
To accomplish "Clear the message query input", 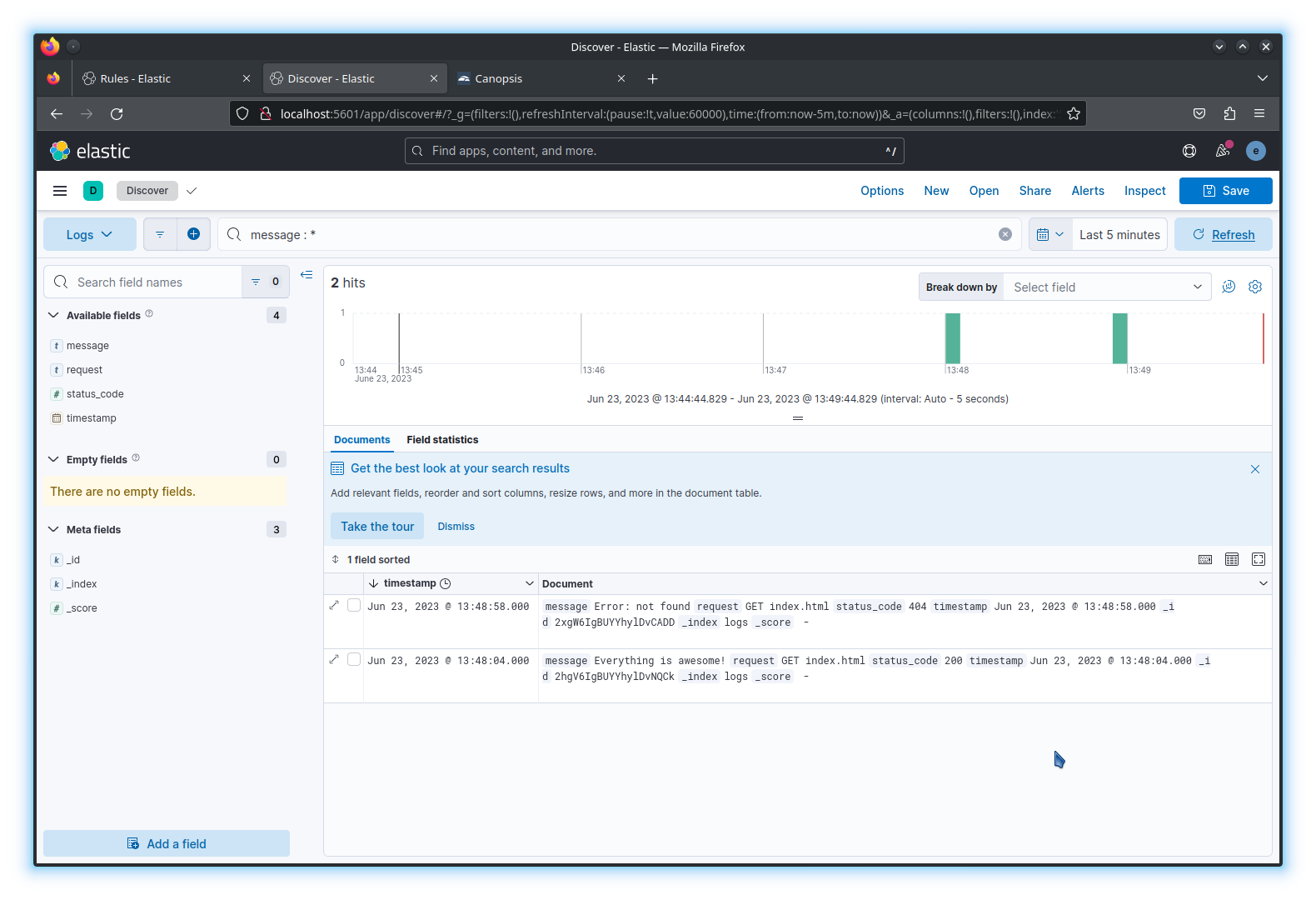I will 1005,234.
